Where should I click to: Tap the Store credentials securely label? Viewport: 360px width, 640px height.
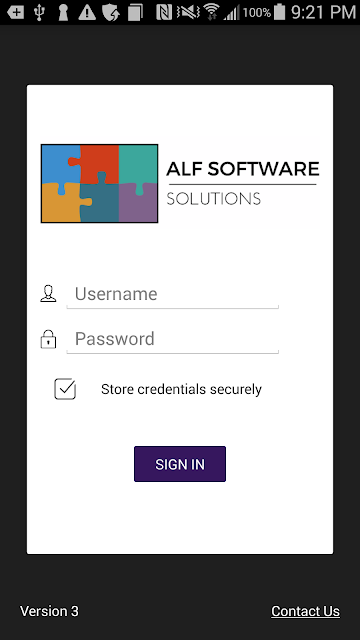(181, 389)
